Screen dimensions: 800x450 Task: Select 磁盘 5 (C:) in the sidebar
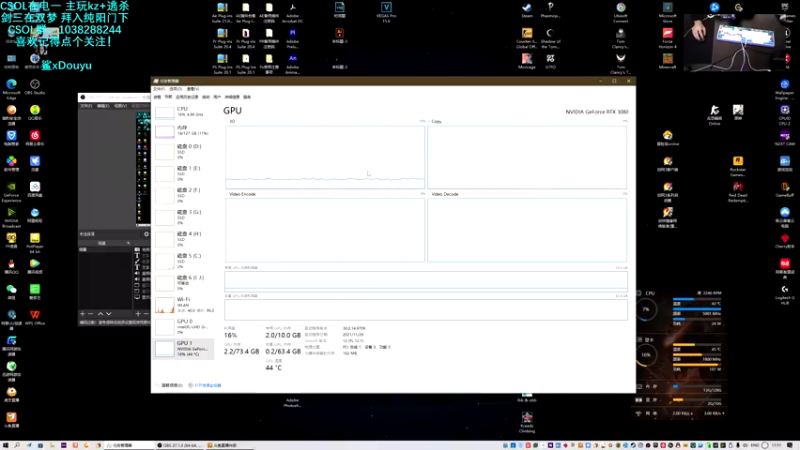(184, 261)
